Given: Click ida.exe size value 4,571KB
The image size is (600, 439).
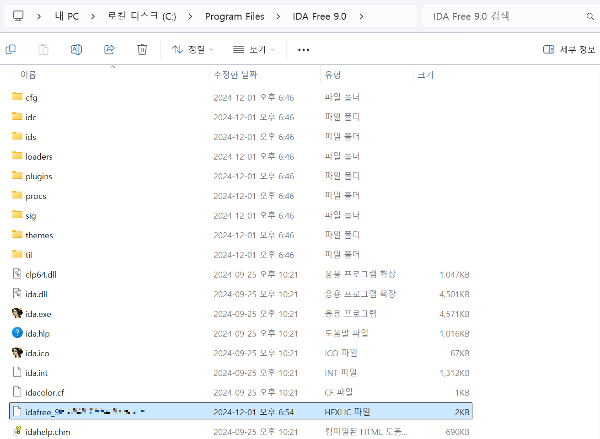Looking at the screenshot, I should 454,314.
